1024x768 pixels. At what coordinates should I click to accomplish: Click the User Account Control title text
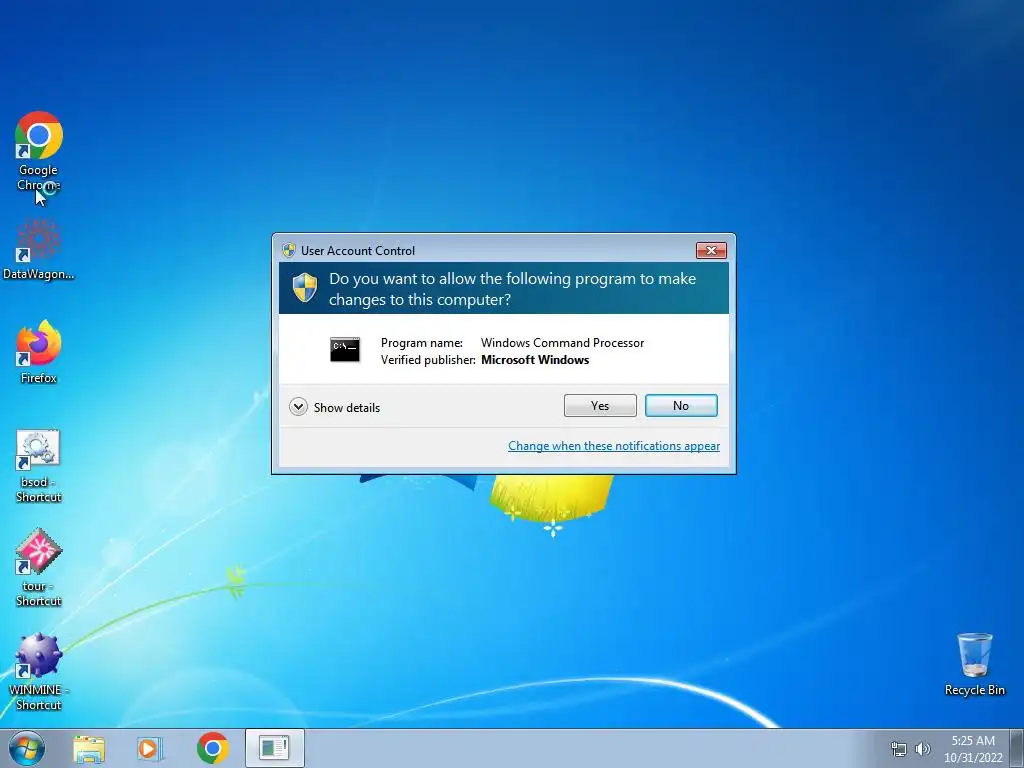[x=358, y=251]
